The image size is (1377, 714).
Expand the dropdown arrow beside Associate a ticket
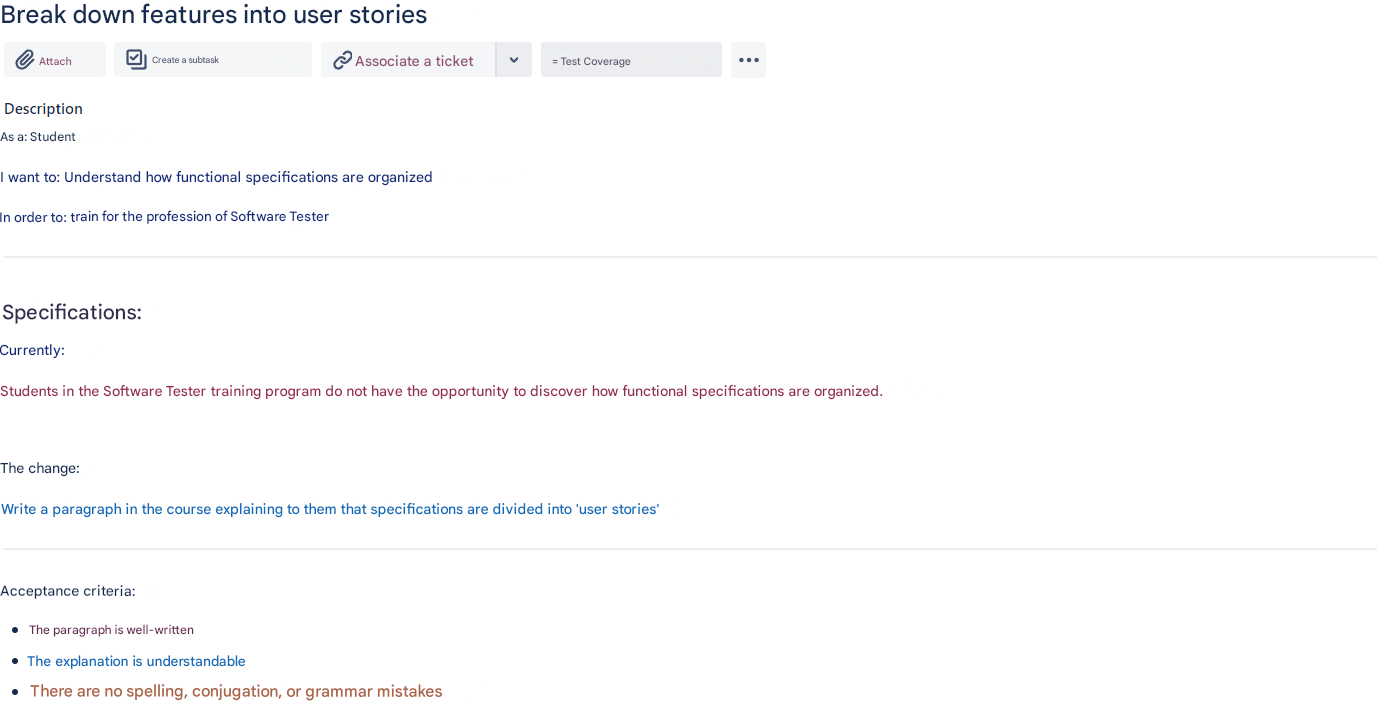point(514,60)
